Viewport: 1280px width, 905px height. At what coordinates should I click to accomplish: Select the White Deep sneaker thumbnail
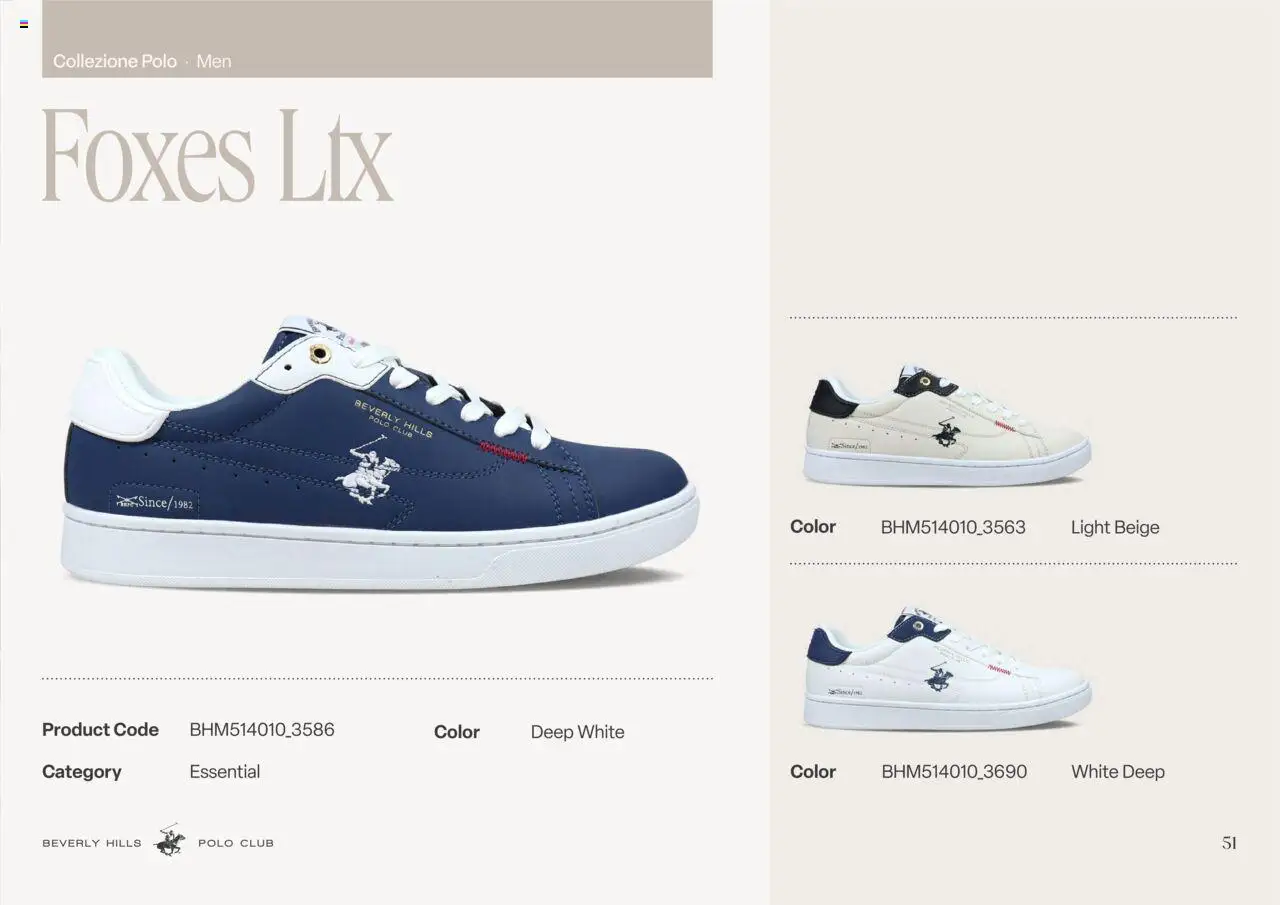(x=946, y=668)
